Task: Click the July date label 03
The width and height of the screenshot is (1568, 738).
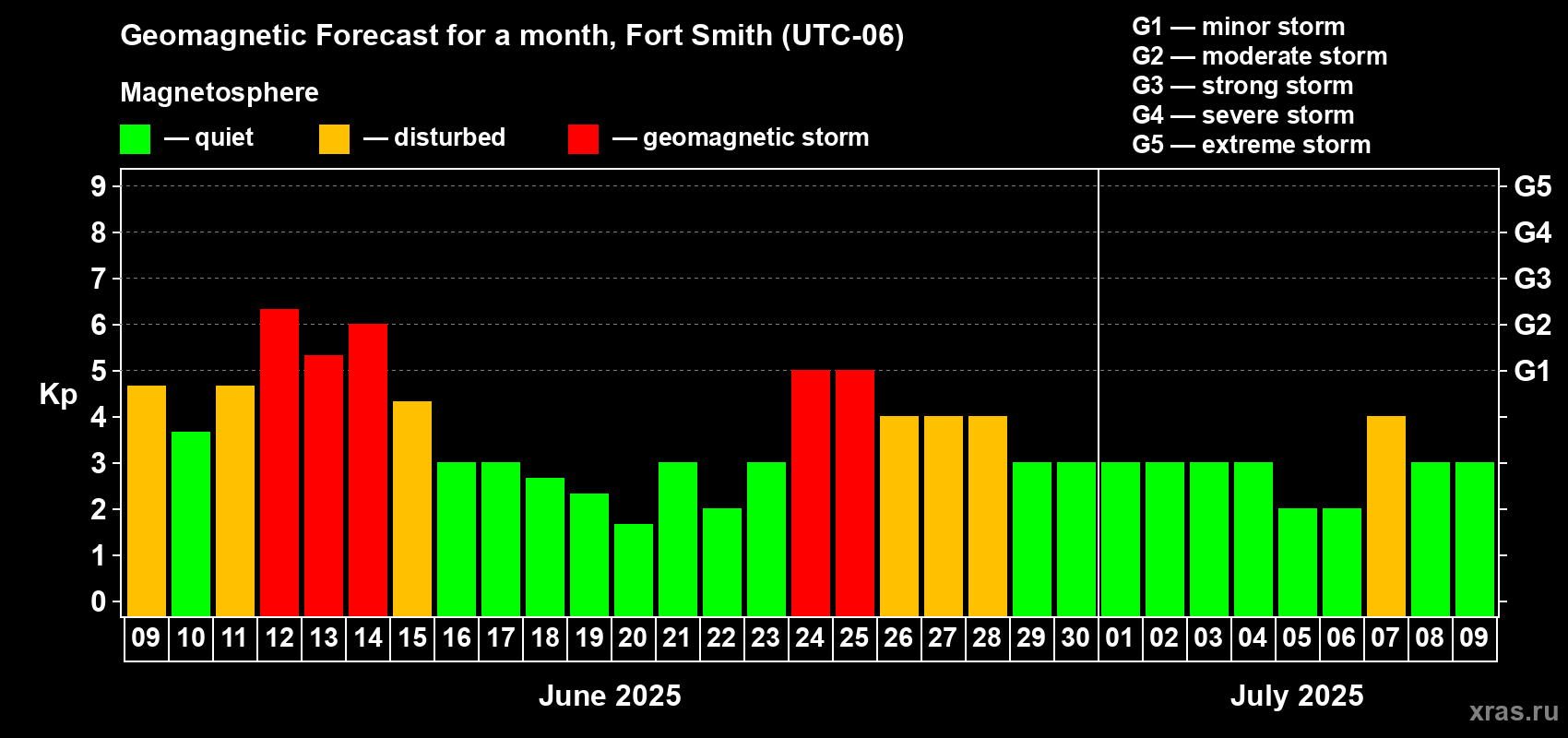Action: (1208, 638)
